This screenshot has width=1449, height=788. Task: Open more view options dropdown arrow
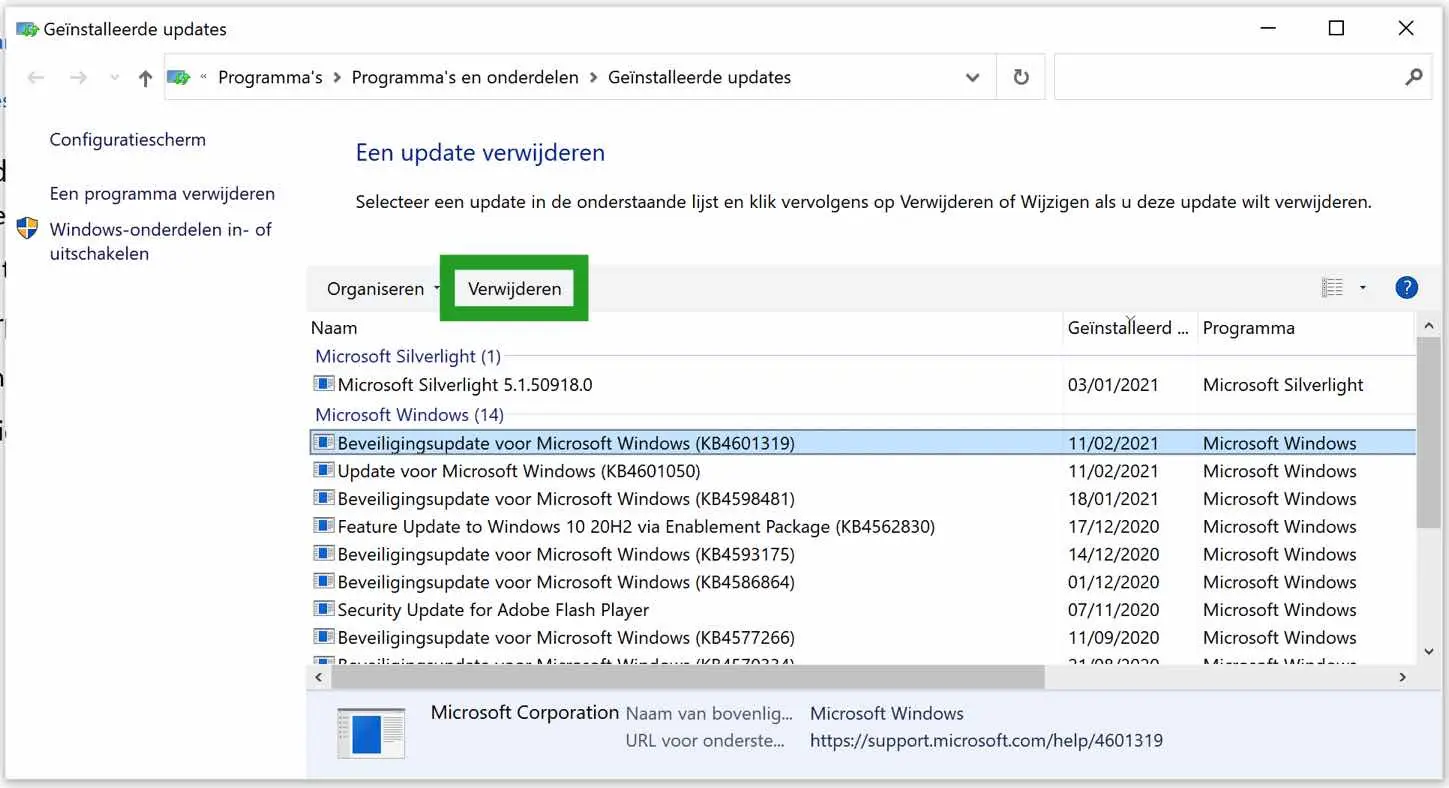click(1362, 288)
